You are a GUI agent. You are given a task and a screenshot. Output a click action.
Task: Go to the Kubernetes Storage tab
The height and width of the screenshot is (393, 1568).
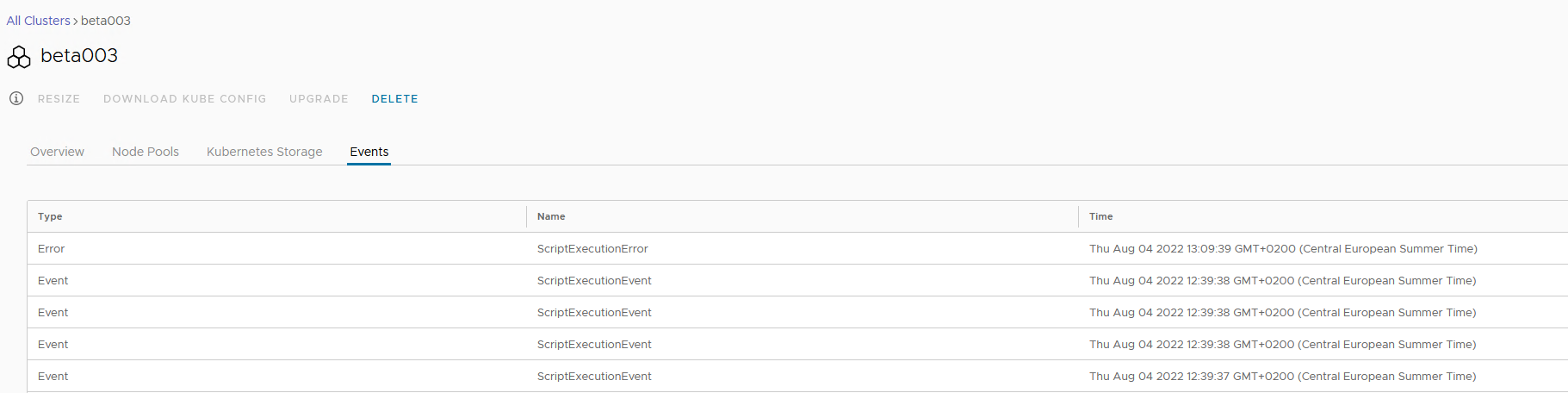264,152
